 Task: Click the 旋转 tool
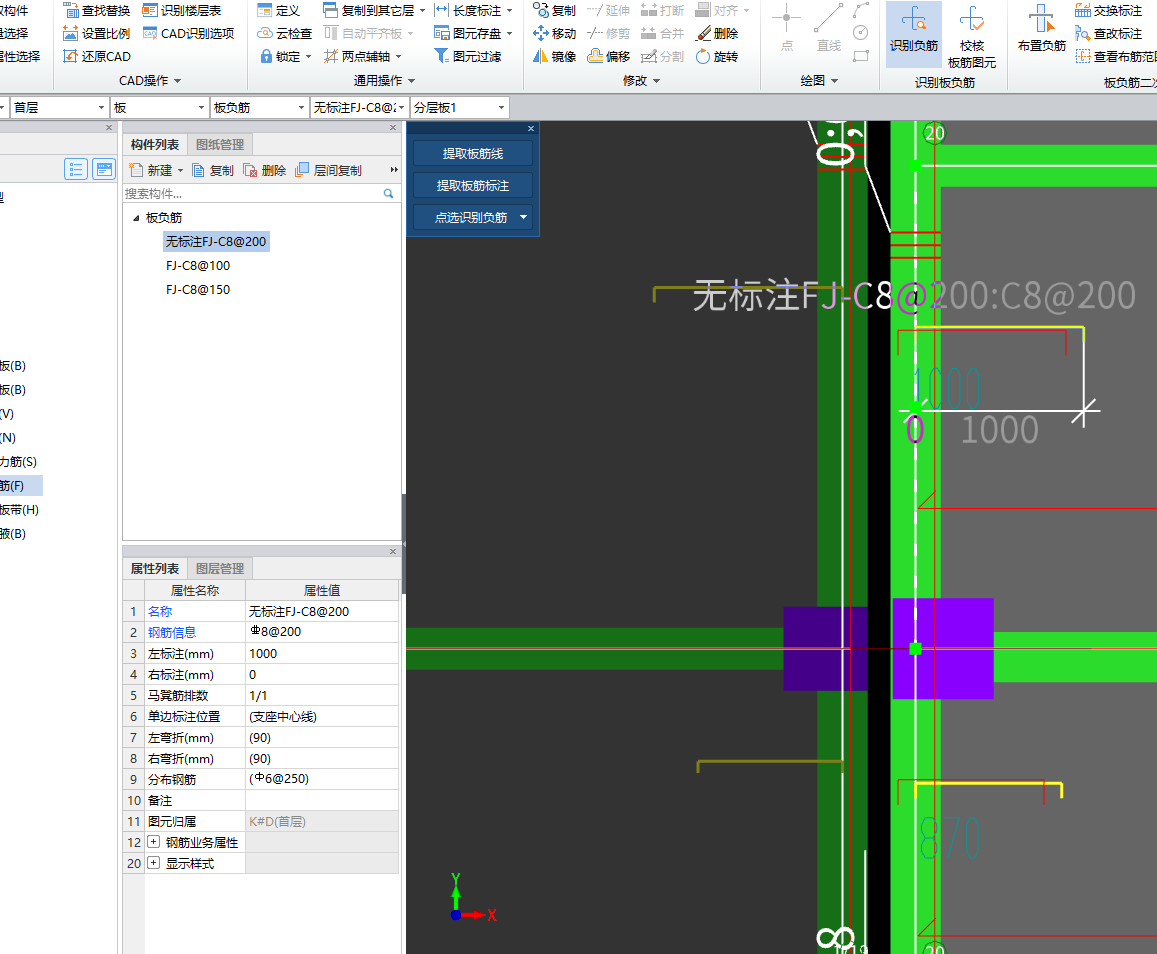(716, 56)
